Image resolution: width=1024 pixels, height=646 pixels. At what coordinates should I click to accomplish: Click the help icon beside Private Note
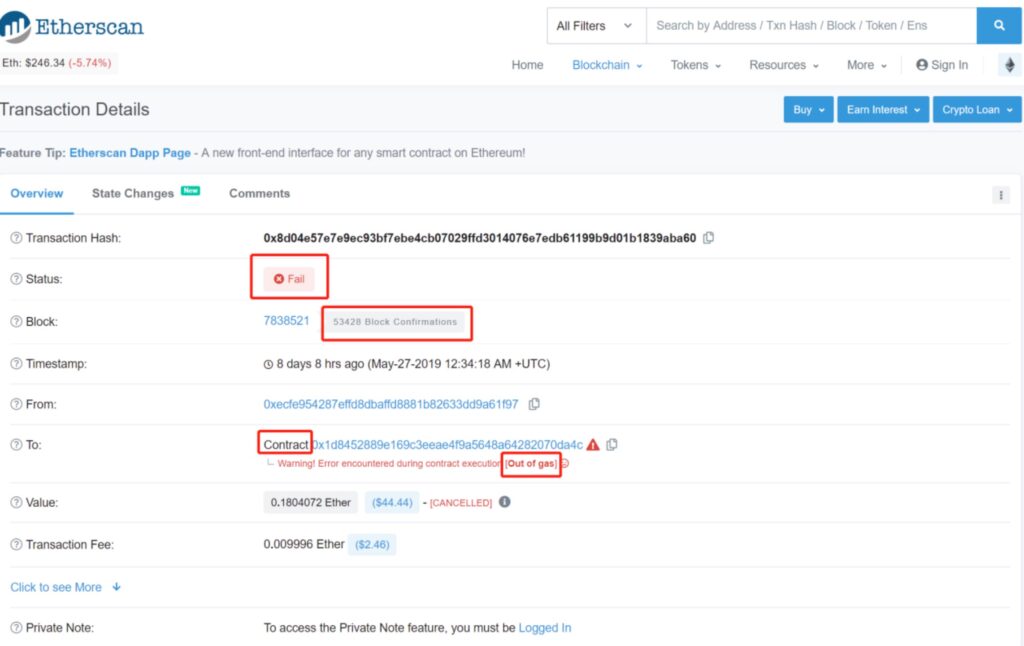click(x=16, y=628)
